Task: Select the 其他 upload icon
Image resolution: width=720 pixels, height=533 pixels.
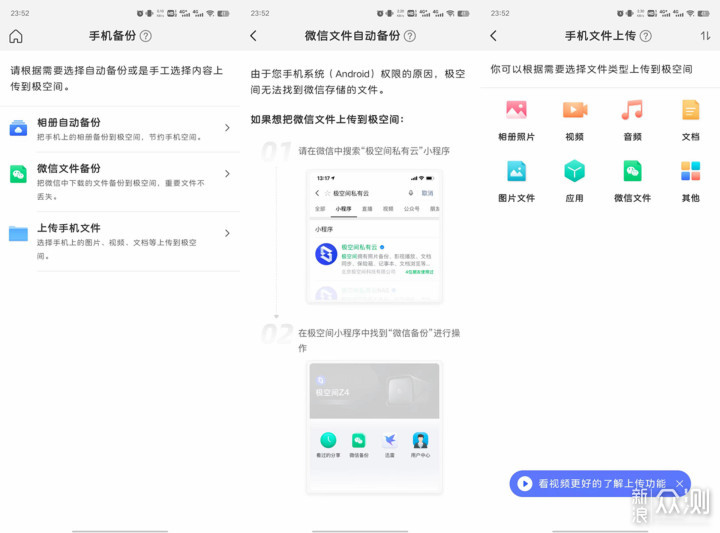Action: tap(690, 171)
